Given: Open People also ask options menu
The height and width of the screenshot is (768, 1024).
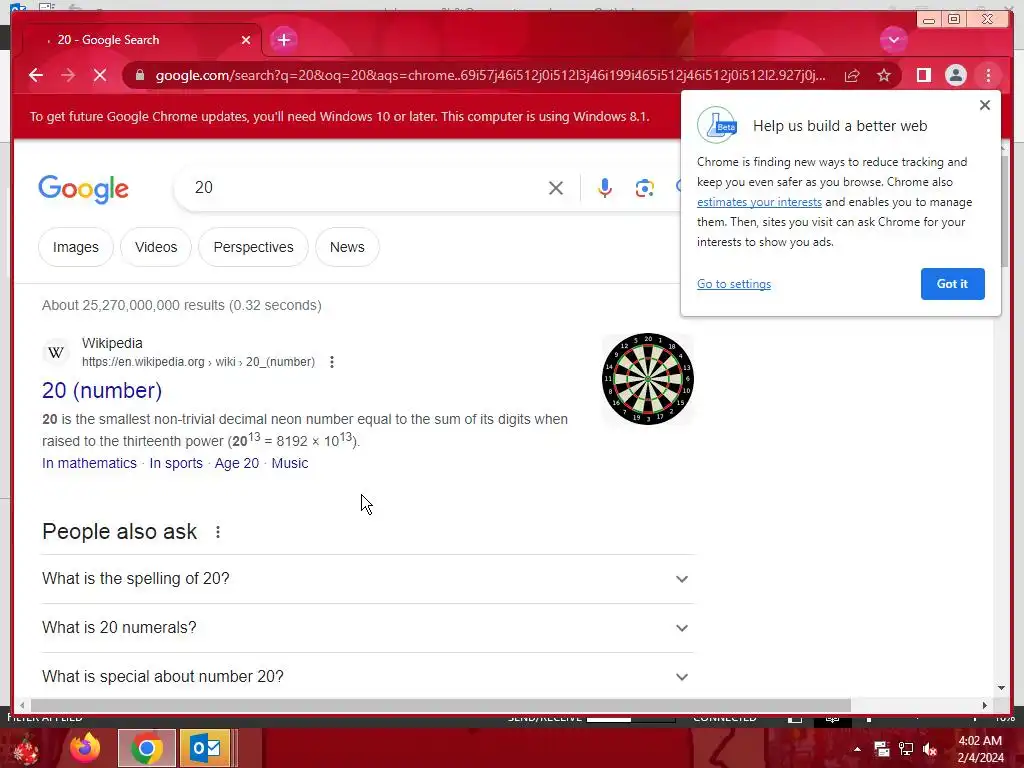Looking at the screenshot, I should pos(218,532).
